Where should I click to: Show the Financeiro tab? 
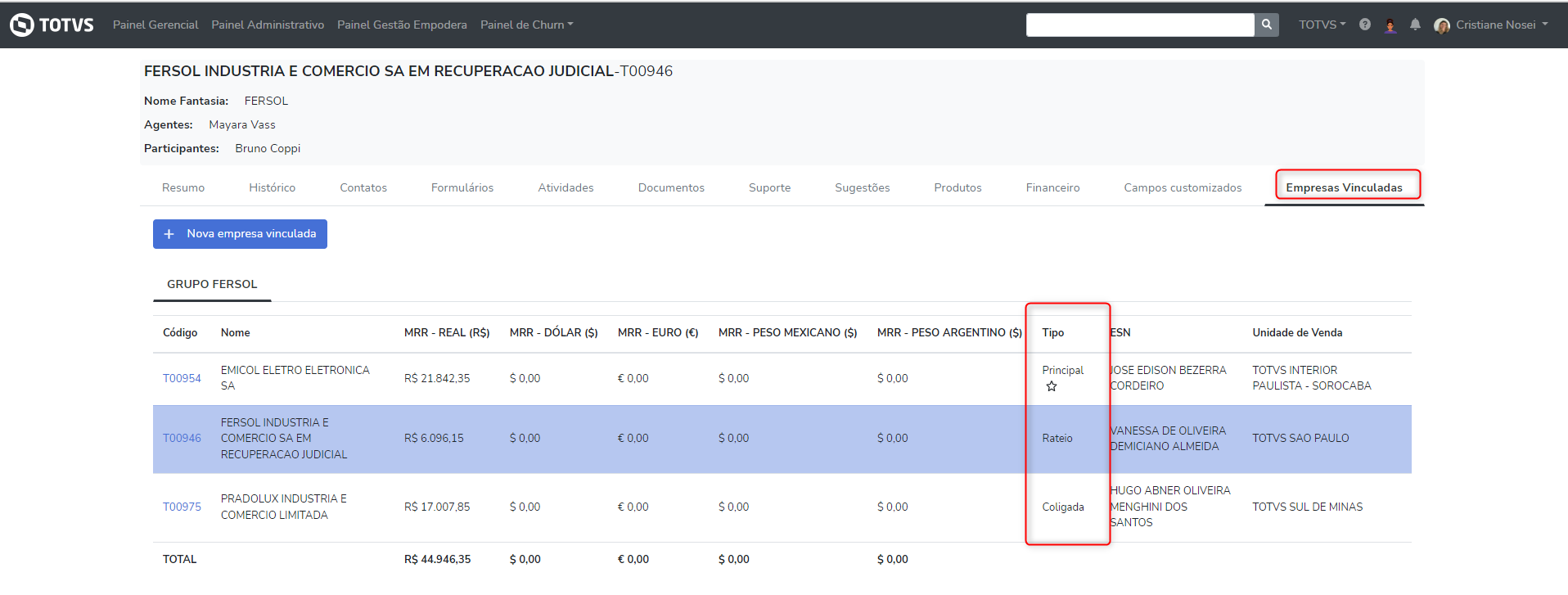click(1053, 187)
